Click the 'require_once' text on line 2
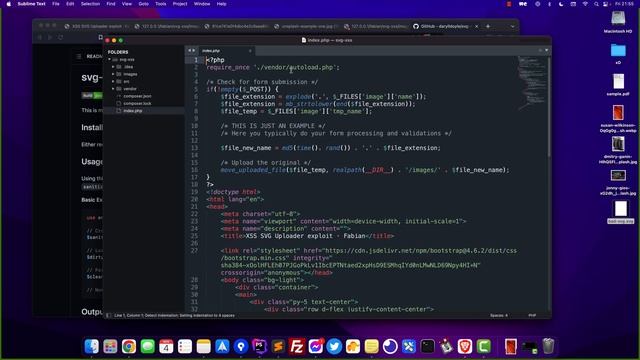Viewport: 640px width, 360px height. coord(228,67)
